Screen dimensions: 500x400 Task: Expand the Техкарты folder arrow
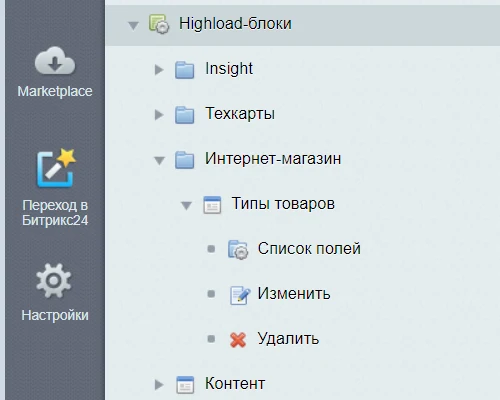159,115
